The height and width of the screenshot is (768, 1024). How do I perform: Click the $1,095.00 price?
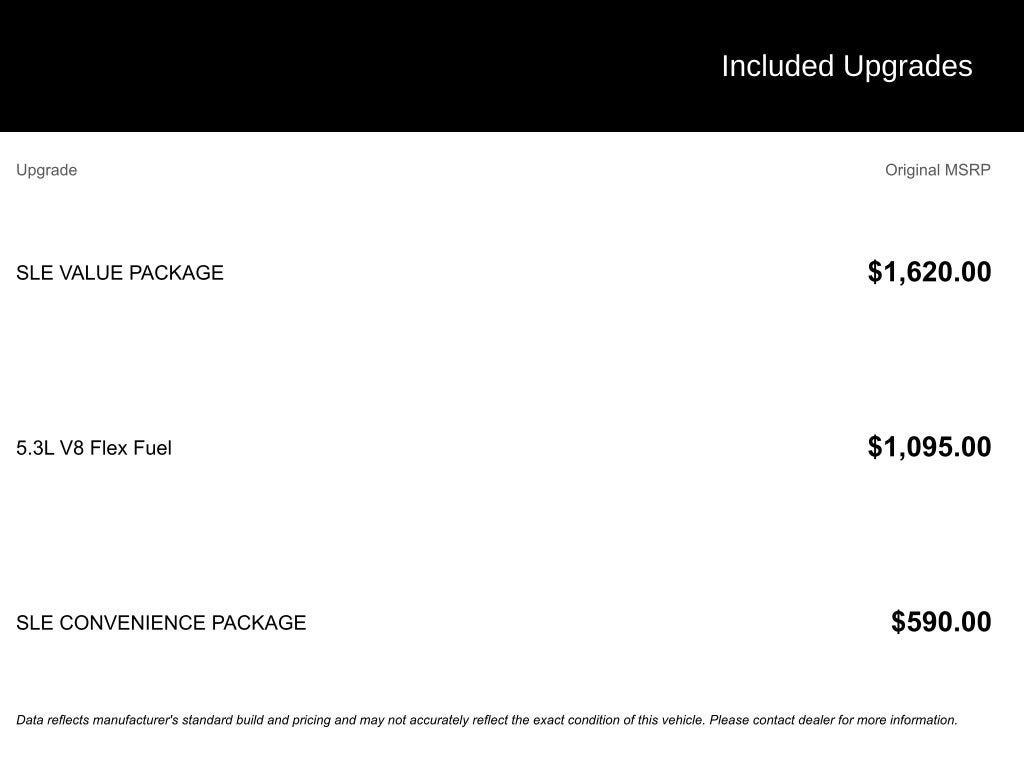point(929,447)
